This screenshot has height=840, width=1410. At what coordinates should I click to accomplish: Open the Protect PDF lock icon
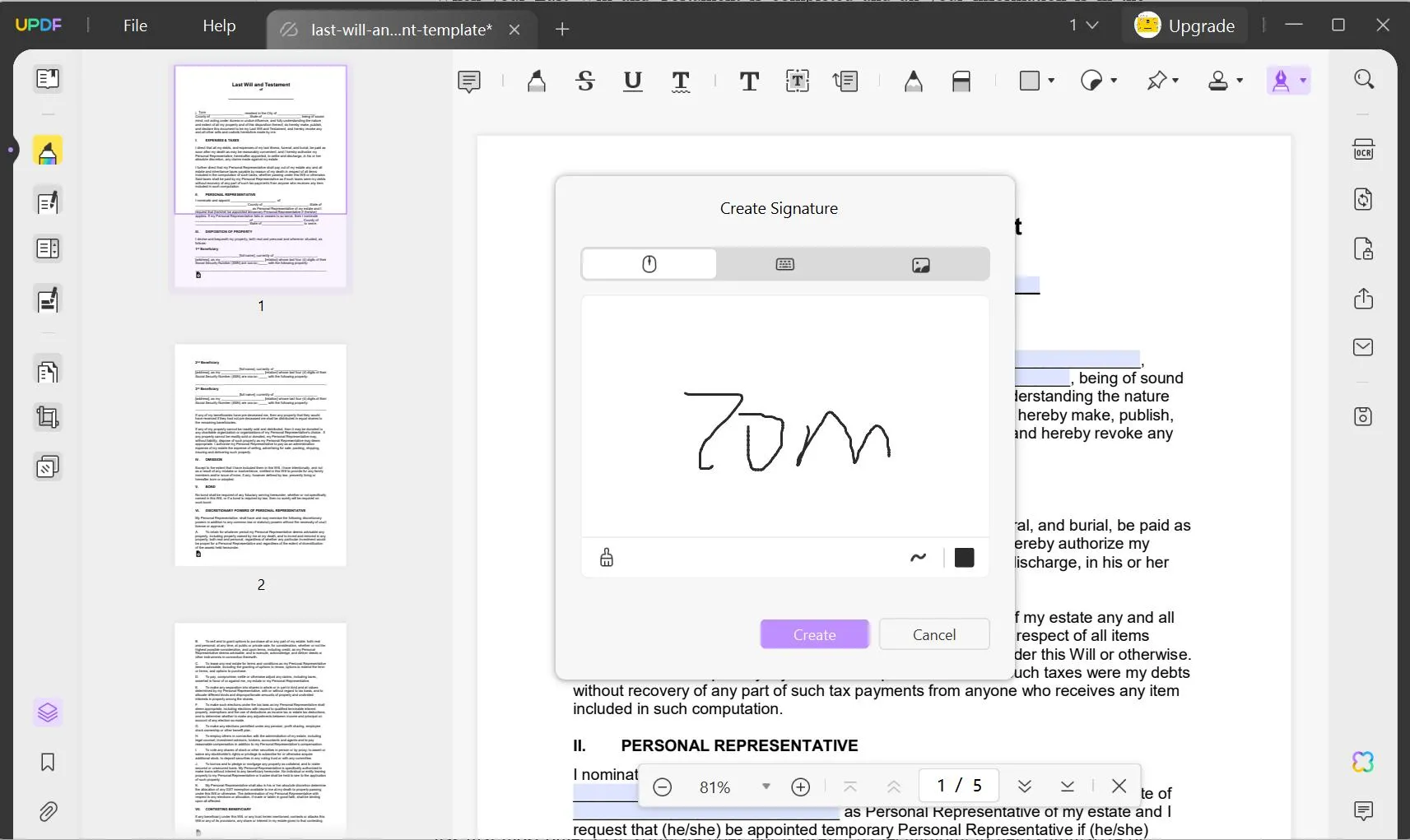click(x=1364, y=248)
